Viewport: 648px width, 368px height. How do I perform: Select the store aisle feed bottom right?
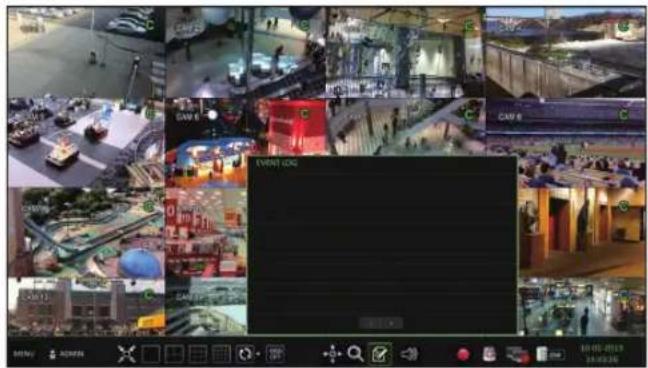coord(581,306)
